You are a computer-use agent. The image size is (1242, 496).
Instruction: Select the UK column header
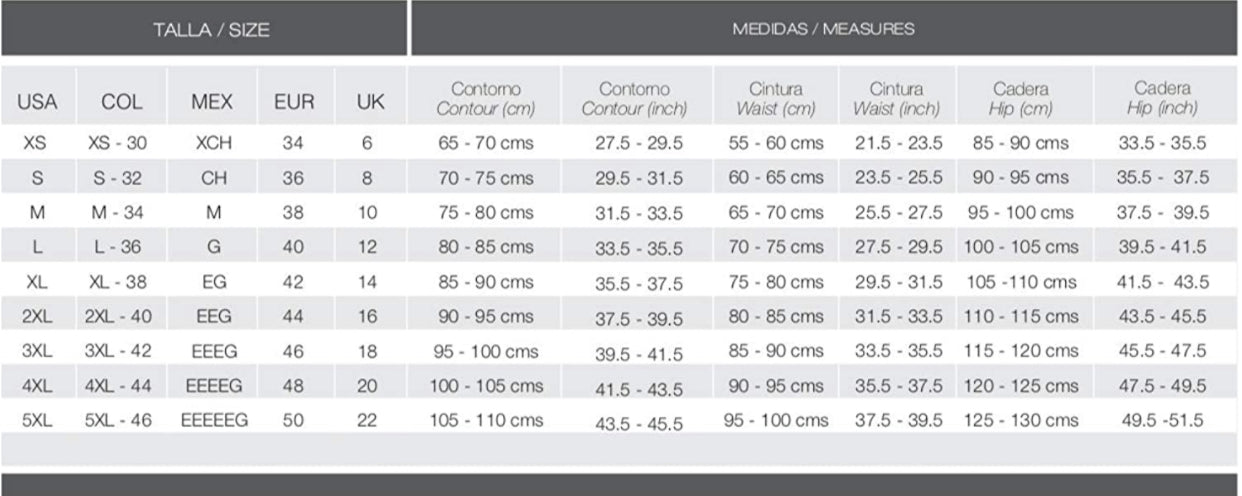click(x=366, y=102)
